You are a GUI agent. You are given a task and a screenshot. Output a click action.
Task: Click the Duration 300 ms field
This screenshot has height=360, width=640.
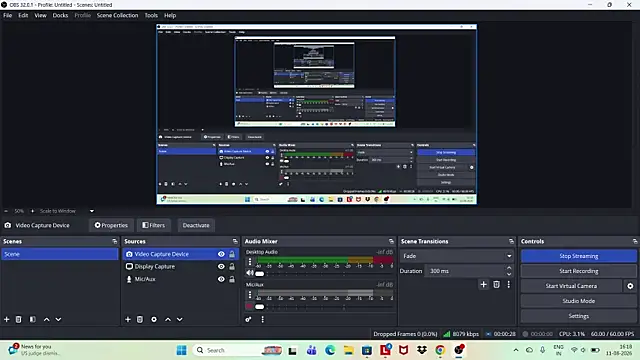[x=465, y=271]
